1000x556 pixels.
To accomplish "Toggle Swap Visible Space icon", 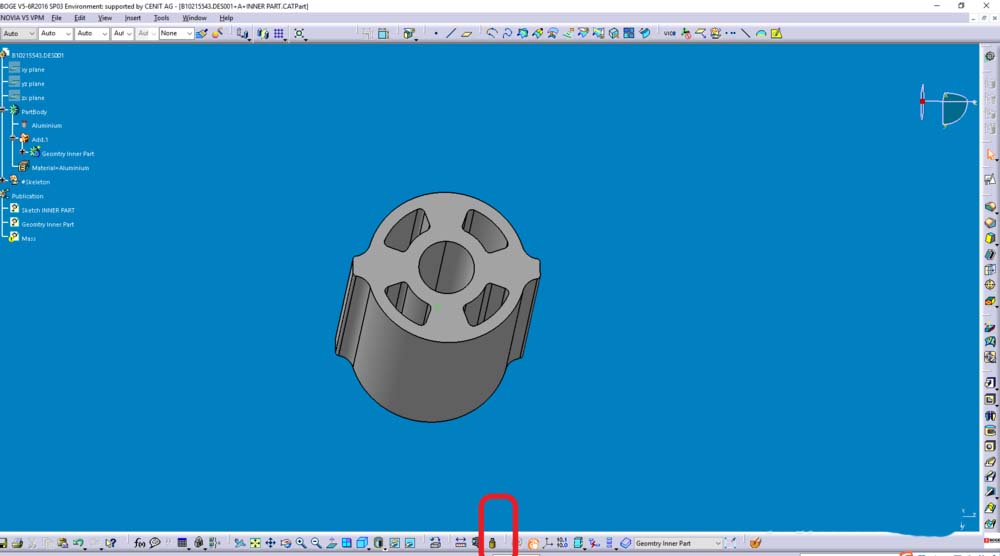I will click(x=410, y=543).
